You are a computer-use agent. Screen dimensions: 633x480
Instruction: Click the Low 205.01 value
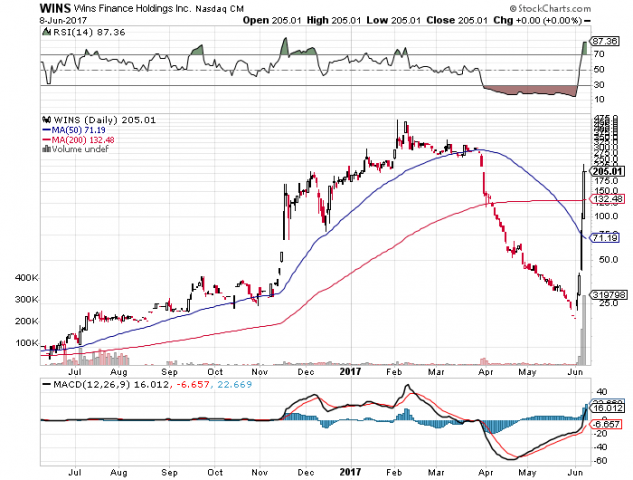[394, 20]
